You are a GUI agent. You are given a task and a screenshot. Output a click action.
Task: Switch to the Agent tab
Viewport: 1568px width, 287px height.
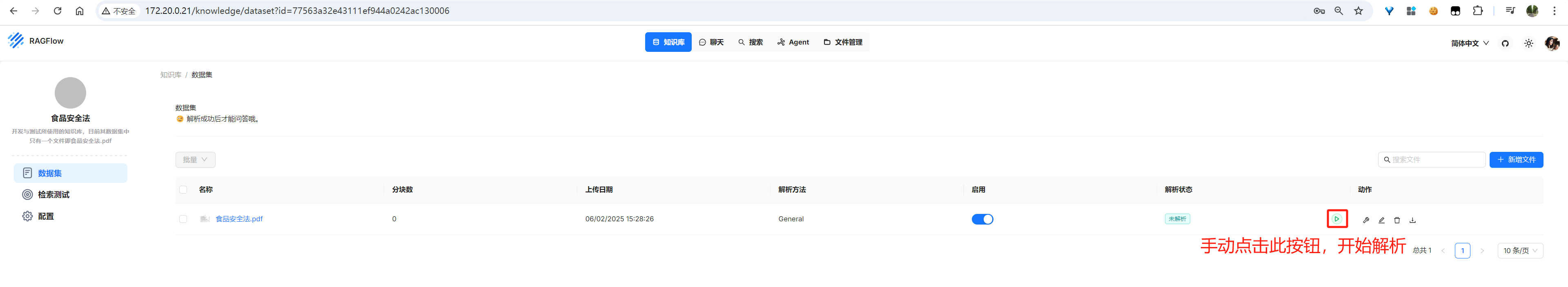(x=793, y=42)
